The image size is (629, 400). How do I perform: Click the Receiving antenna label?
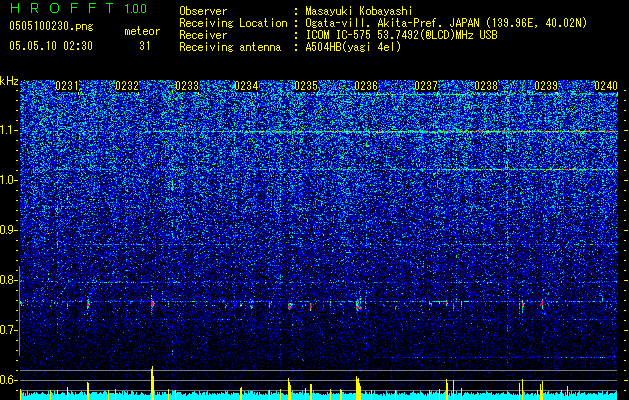click(230, 47)
